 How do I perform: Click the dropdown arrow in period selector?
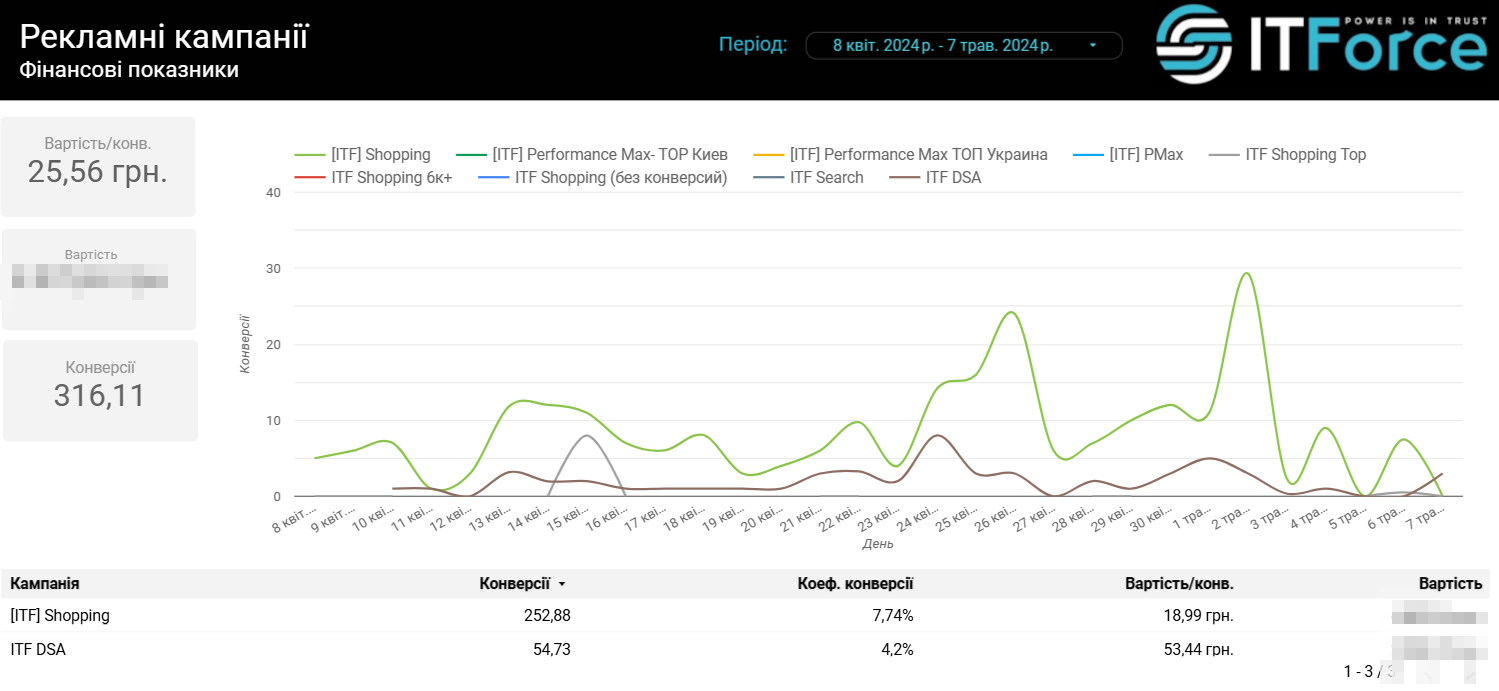[x=1092, y=46]
